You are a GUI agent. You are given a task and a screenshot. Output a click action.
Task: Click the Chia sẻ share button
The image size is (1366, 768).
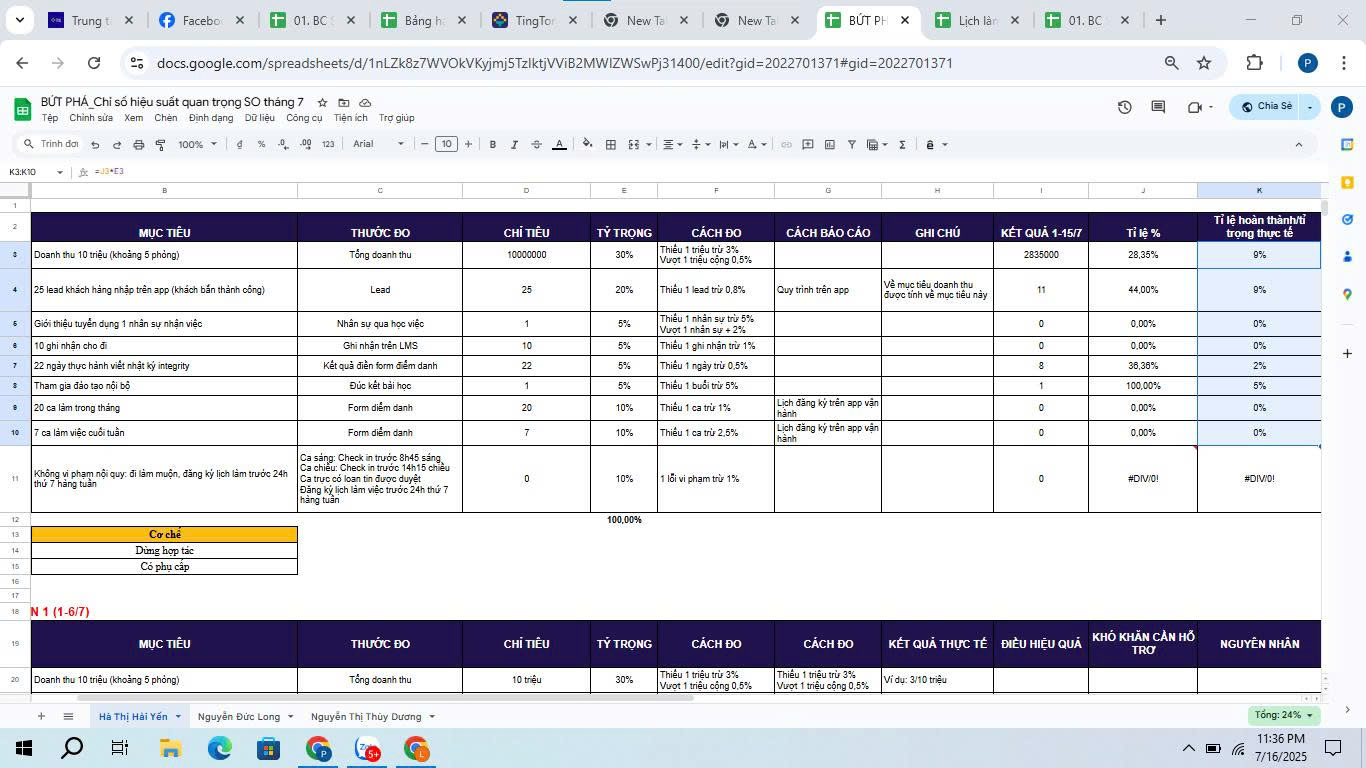pyautogui.click(x=1266, y=107)
